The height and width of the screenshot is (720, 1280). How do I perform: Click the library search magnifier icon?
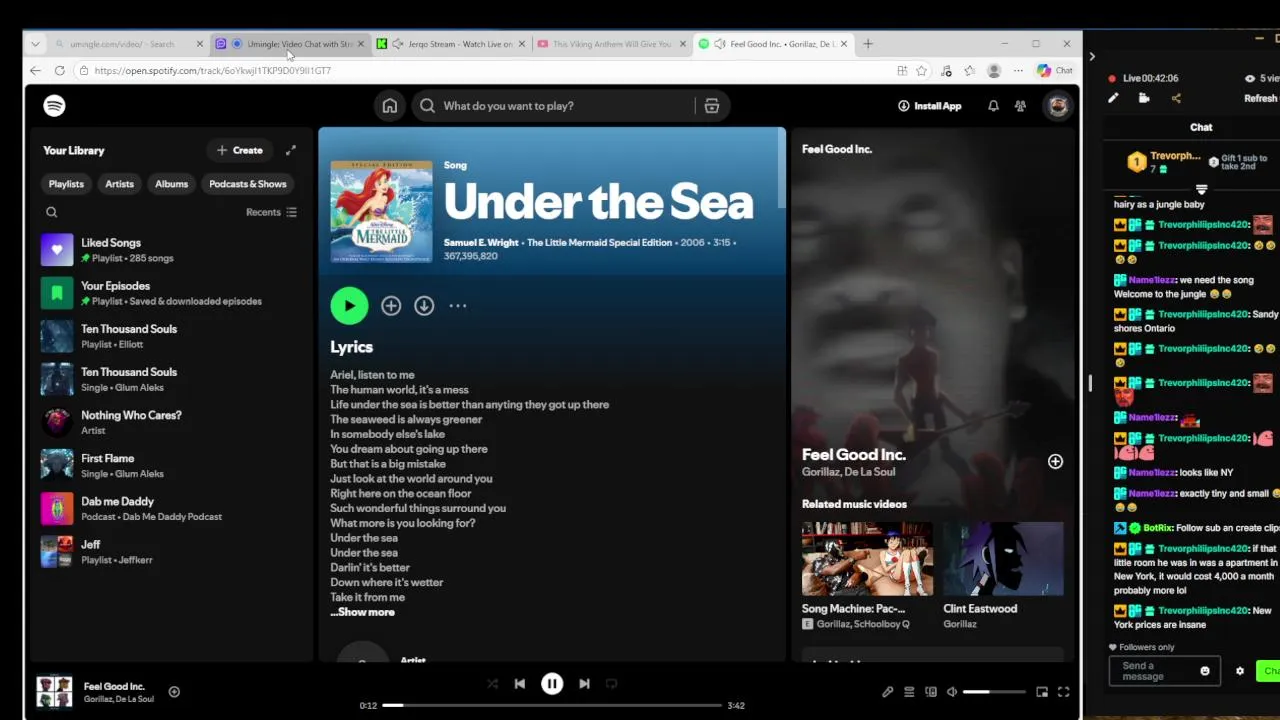point(52,212)
